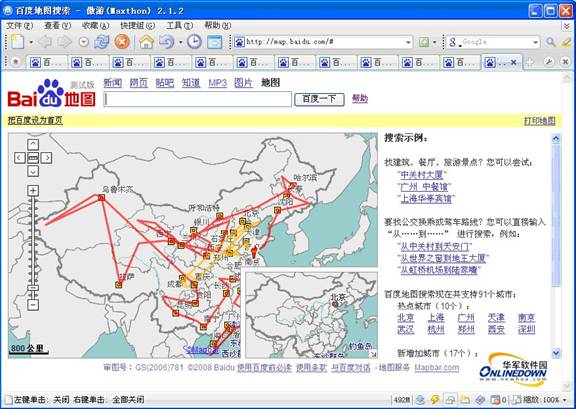Select the 上海 hot city link

[x=436, y=317]
